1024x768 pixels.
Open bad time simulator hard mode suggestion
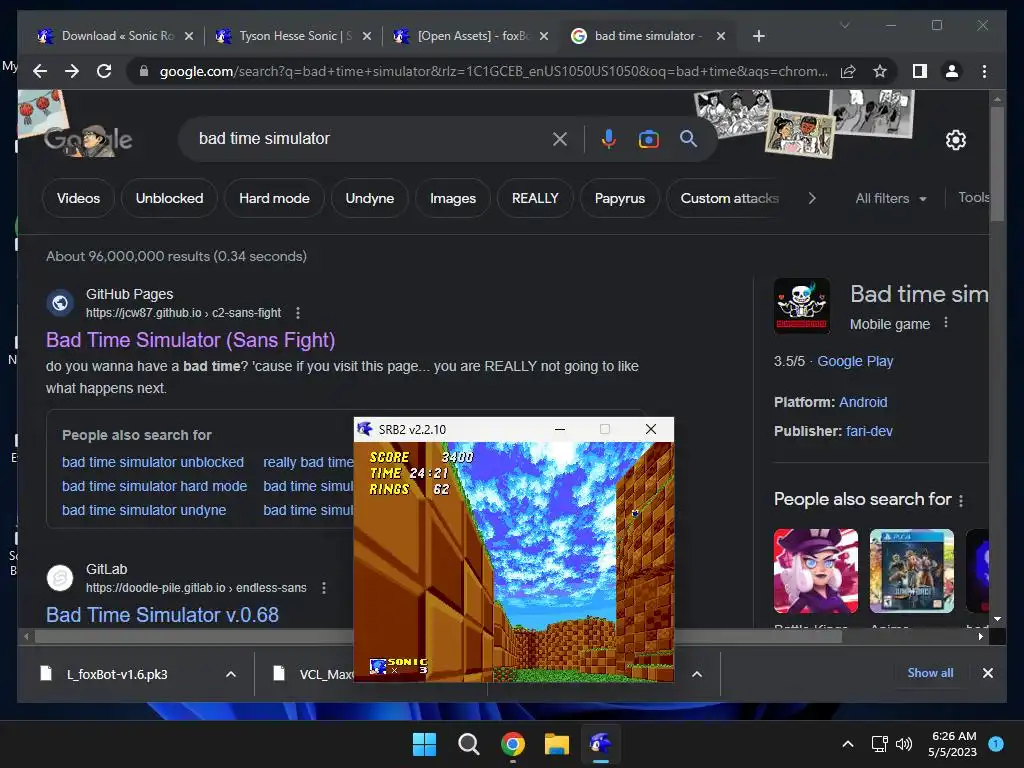tap(154, 486)
